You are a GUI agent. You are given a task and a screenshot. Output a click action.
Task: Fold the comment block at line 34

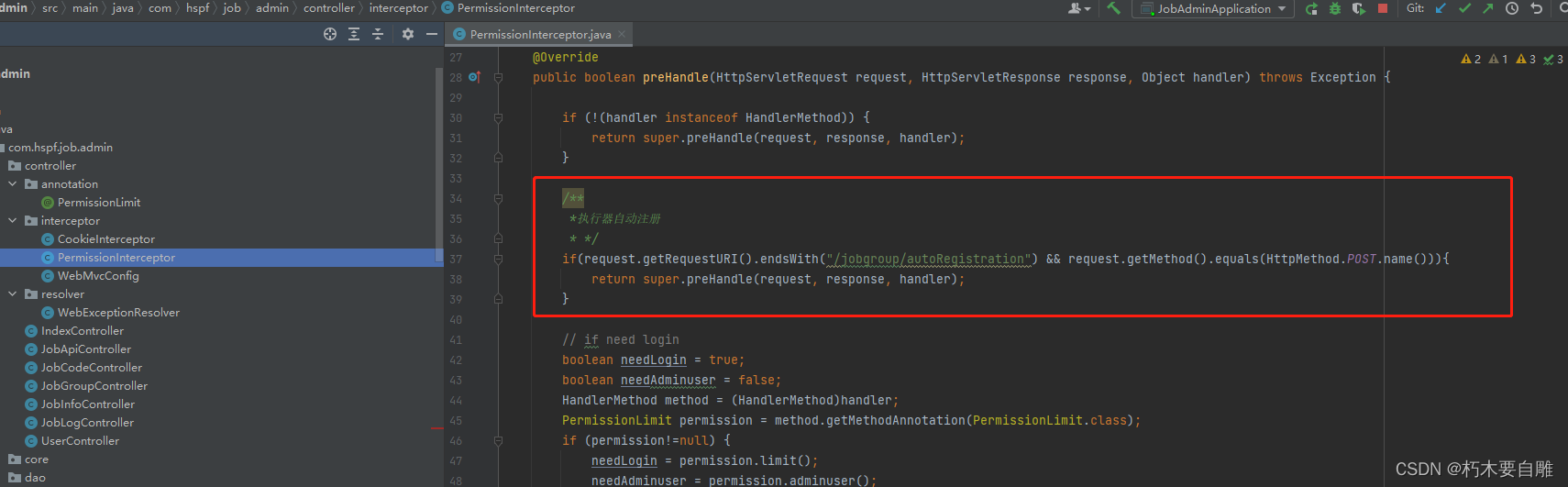498,198
